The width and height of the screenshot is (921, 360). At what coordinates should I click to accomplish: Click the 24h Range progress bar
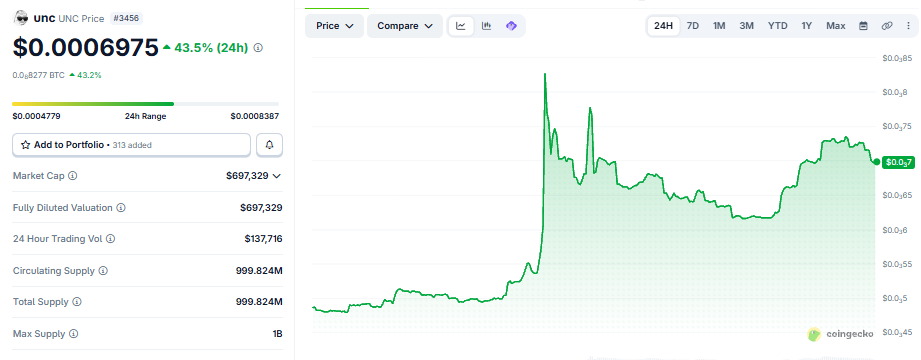[146, 104]
